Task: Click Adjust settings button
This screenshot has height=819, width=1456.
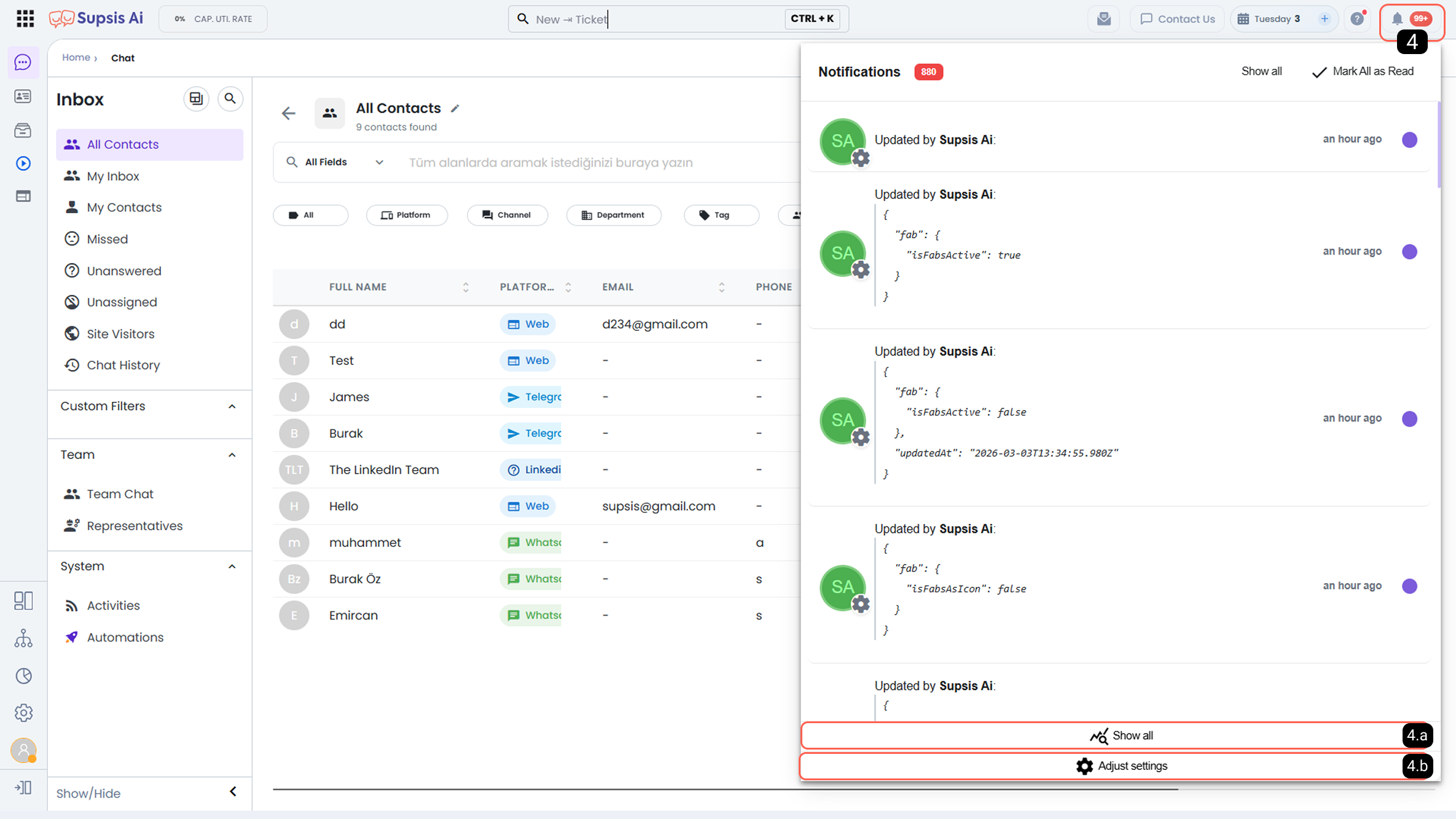Action: (1120, 766)
